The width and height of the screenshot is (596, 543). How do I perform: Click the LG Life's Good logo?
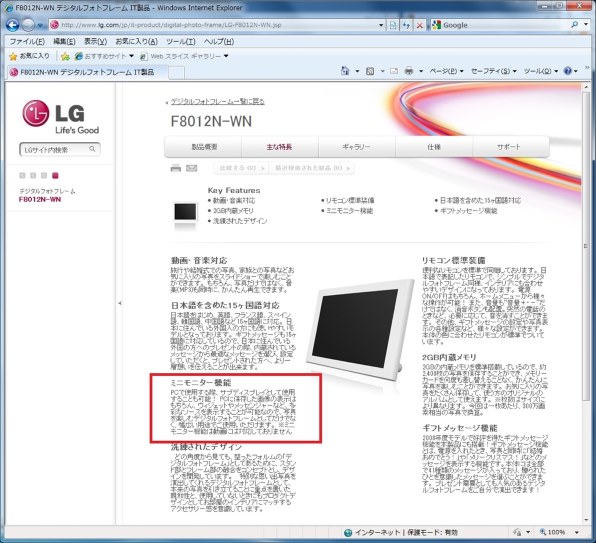coord(60,117)
